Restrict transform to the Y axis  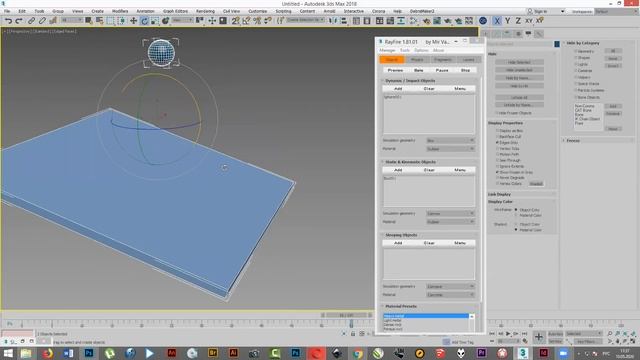point(507,20)
